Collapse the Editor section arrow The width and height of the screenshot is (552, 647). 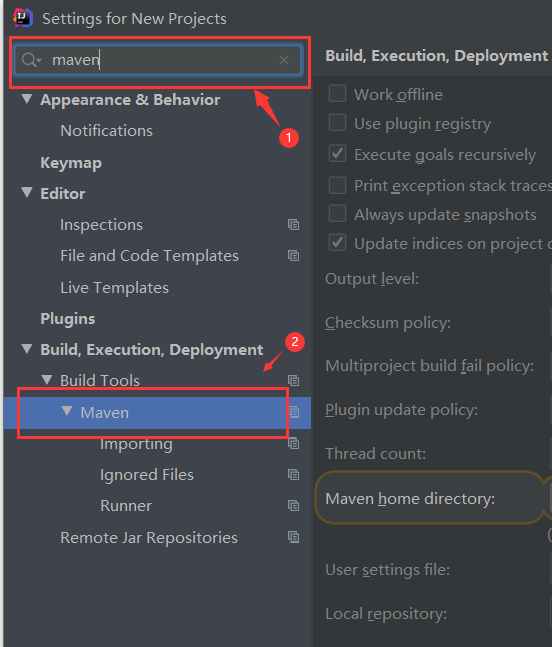pyautogui.click(x=27, y=192)
